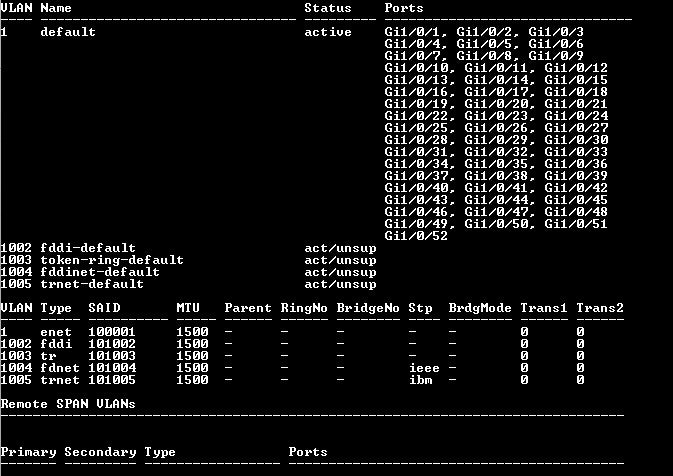673x476 pixels.
Task: Select the 'Trans1' column header
Action: (x=544, y=308)
